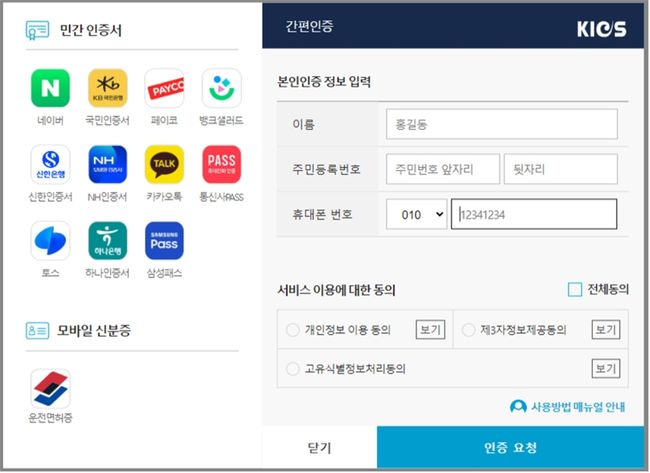Enable 고유식별정보처리동의 consent
650x473 pixels.
[x=293, y=369]
